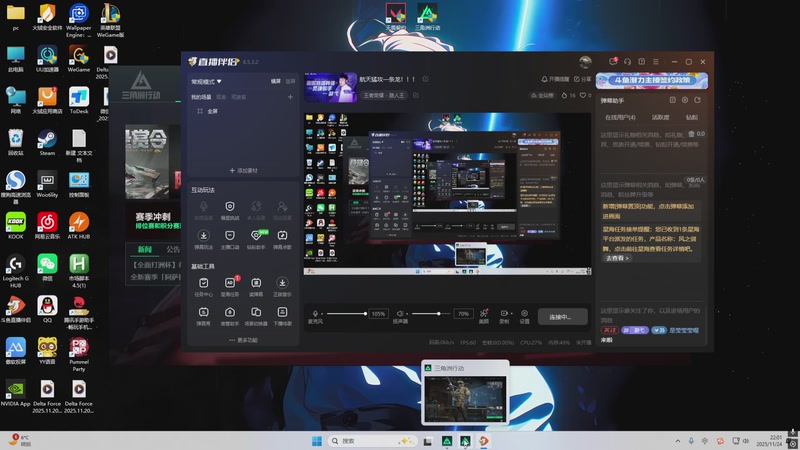Click the taskbar search box
Image resolution: width=800 pixels, height=450 pixels.
(373, 441)
